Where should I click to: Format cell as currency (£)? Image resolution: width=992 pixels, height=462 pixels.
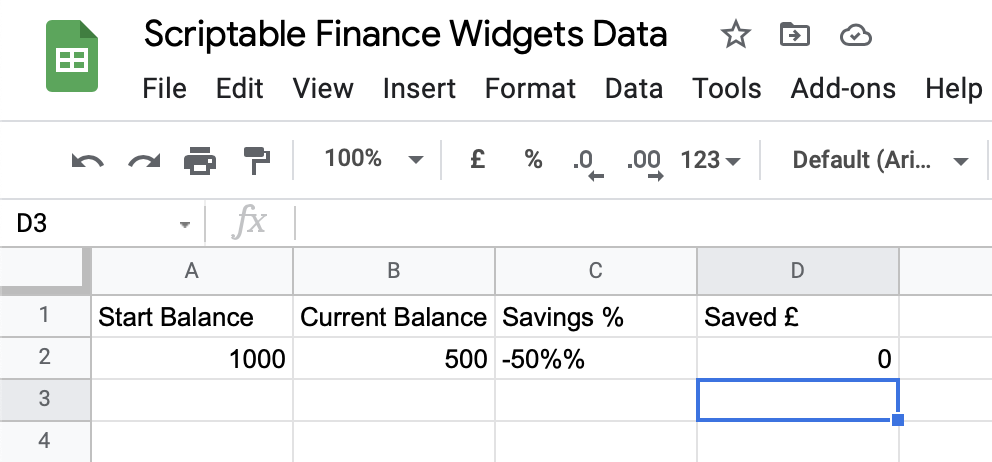pyautogui.click(x=478, y=159)
